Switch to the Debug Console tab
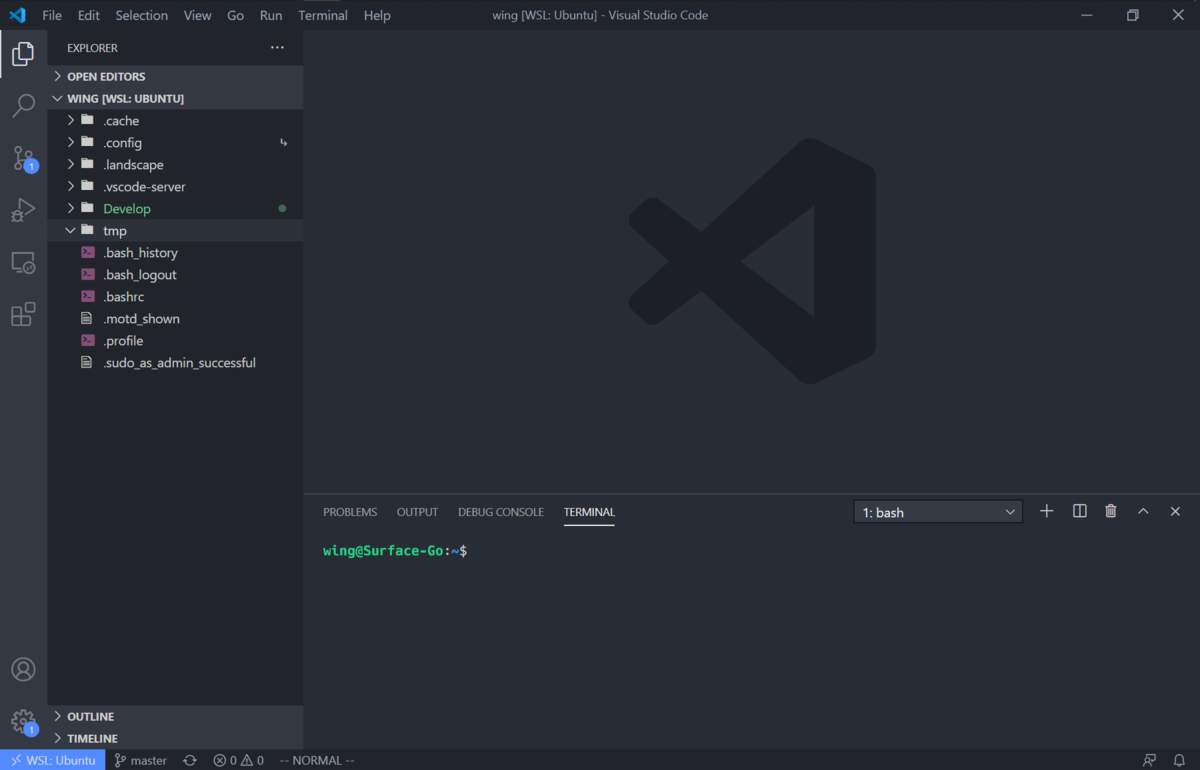Viewport: 1200px width, 770px height. click(501, 512)
